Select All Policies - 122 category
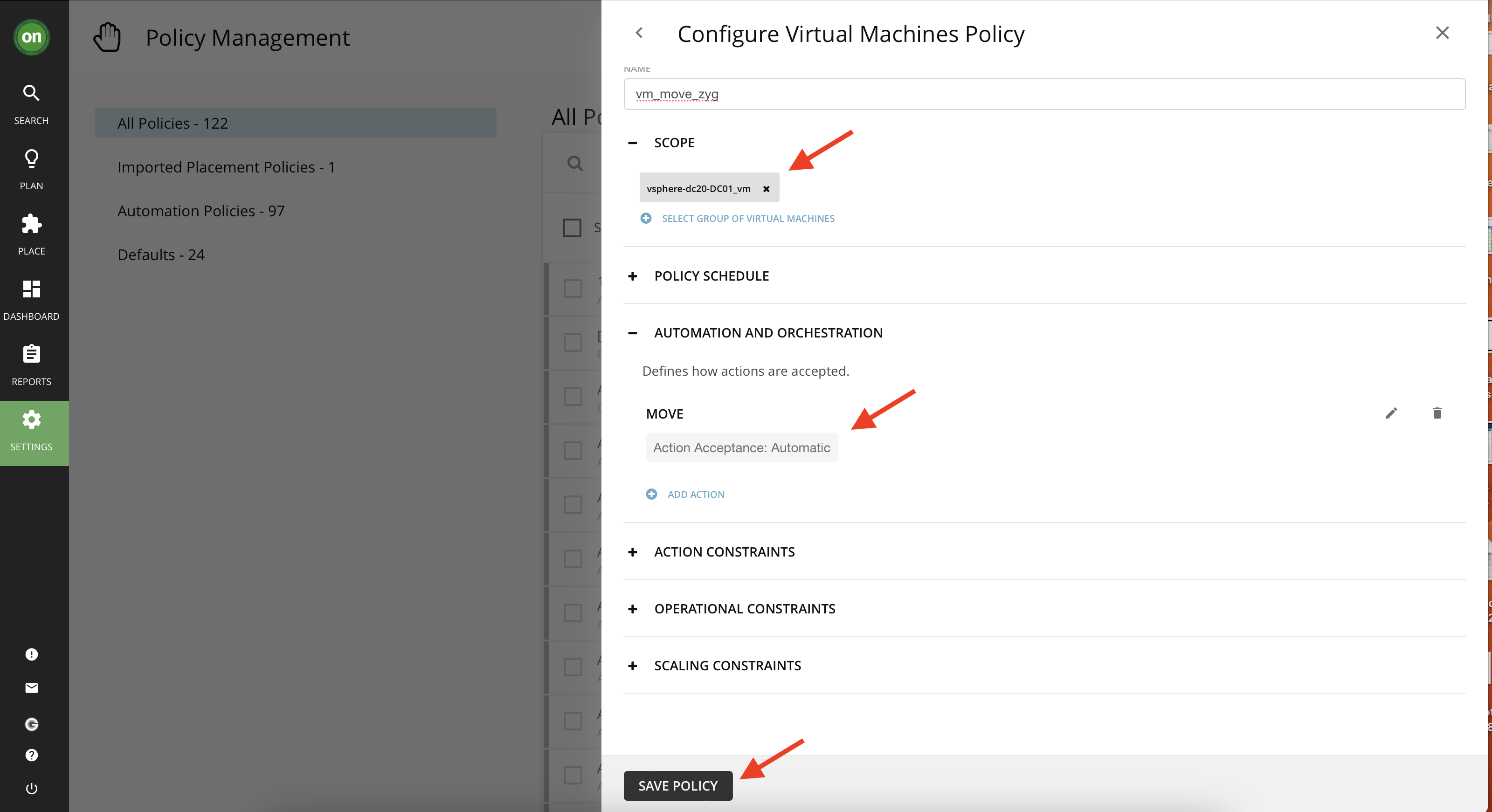 [x=296, y=123]
